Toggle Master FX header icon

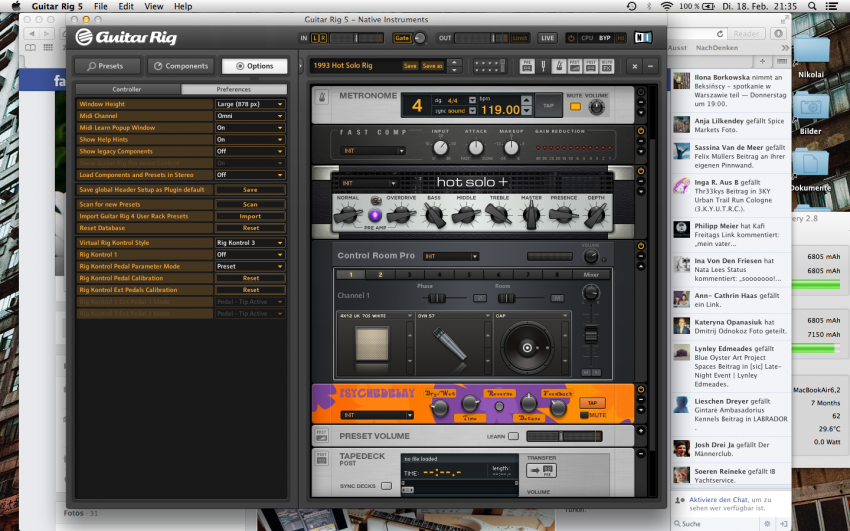pyautogui.click(x=607, y=66)
